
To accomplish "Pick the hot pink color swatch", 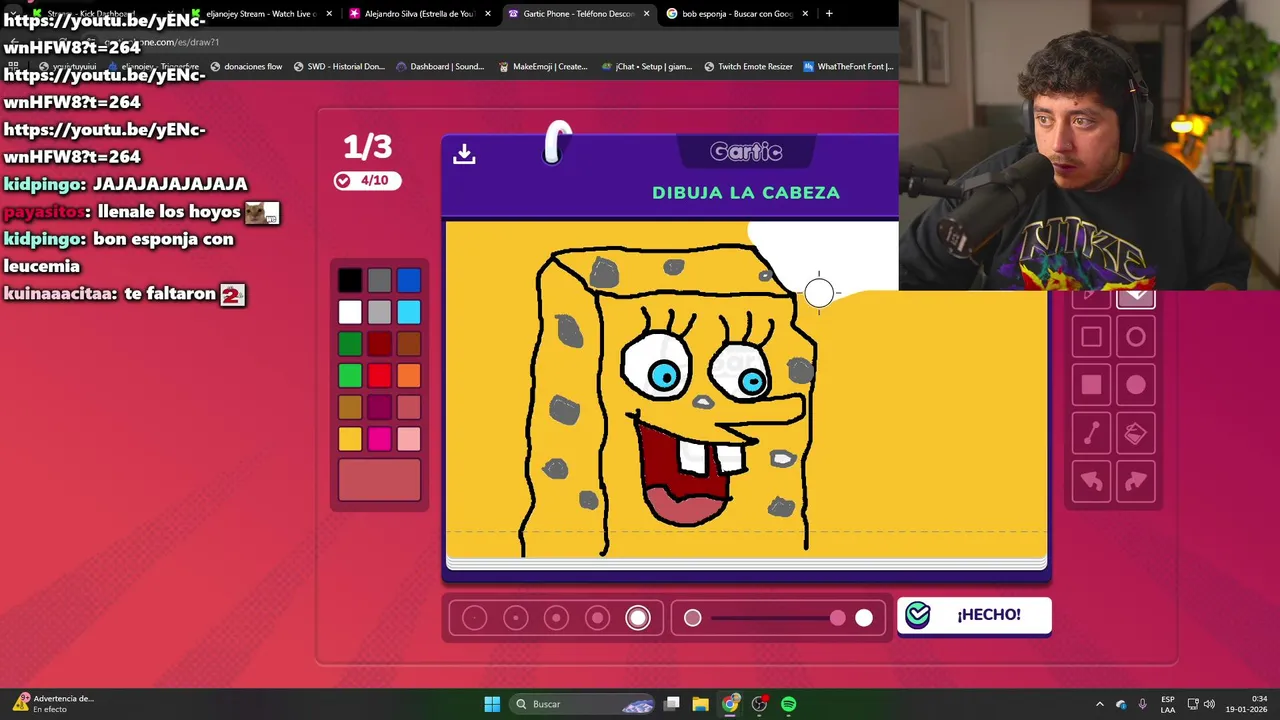I will (x=379, y=439).
